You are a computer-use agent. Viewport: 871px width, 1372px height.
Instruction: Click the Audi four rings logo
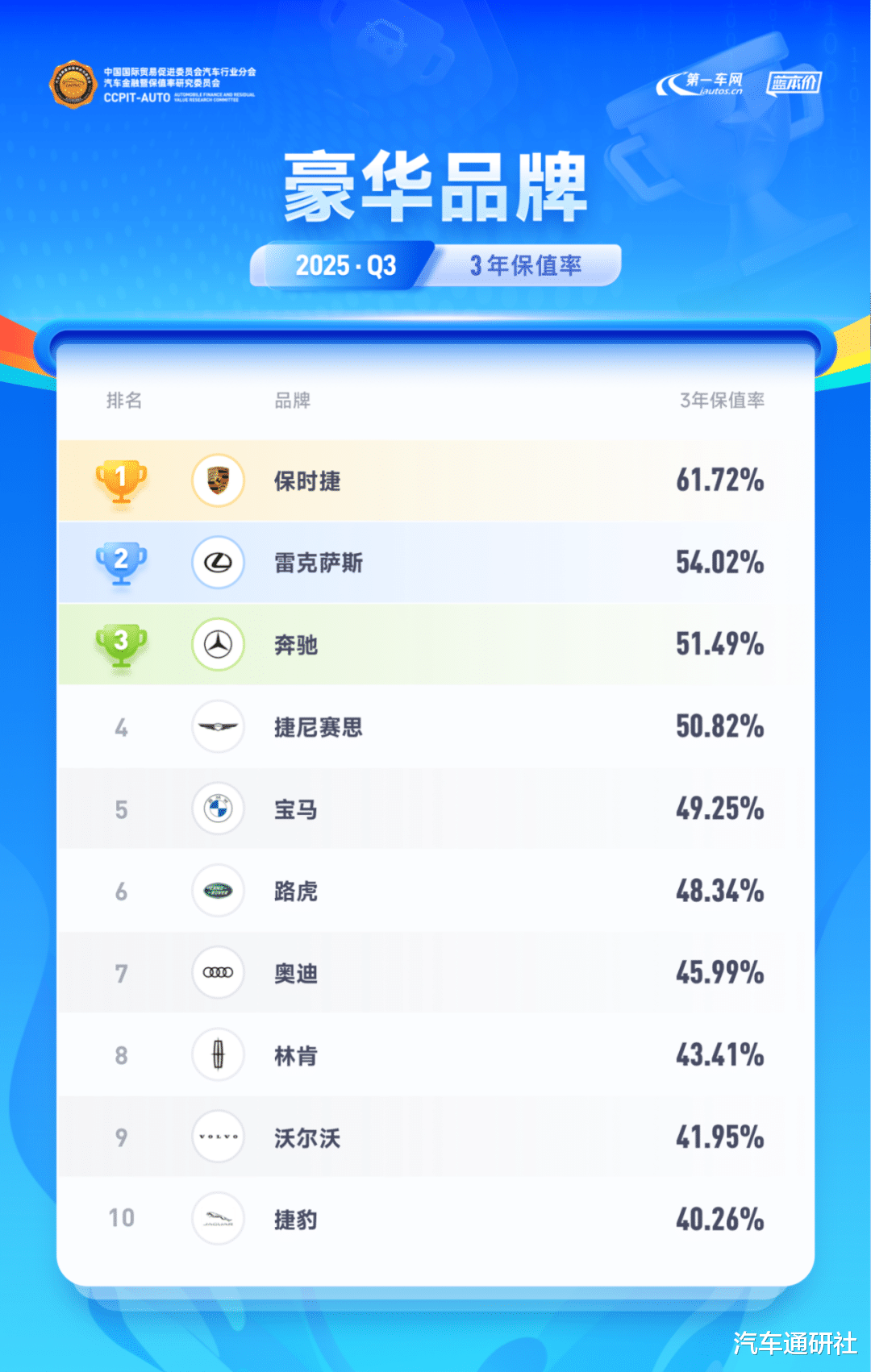click(x=218, y=973)
